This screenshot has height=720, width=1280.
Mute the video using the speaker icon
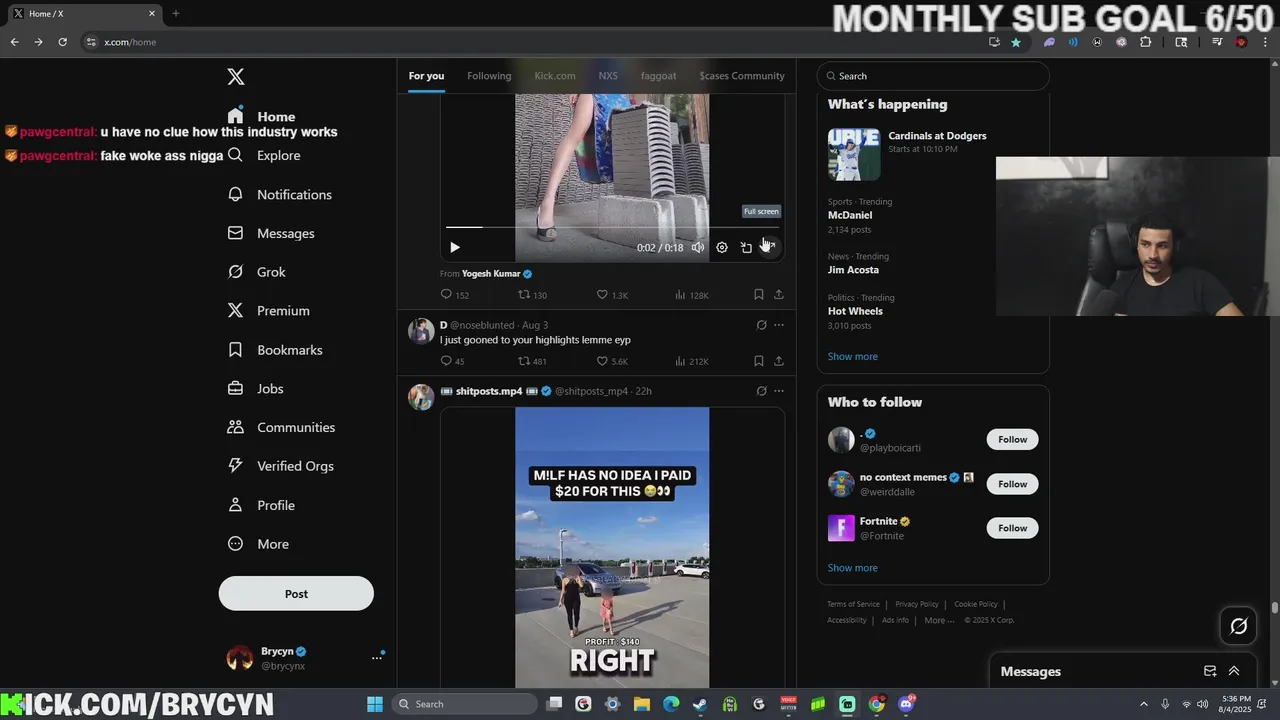point(698,247)
